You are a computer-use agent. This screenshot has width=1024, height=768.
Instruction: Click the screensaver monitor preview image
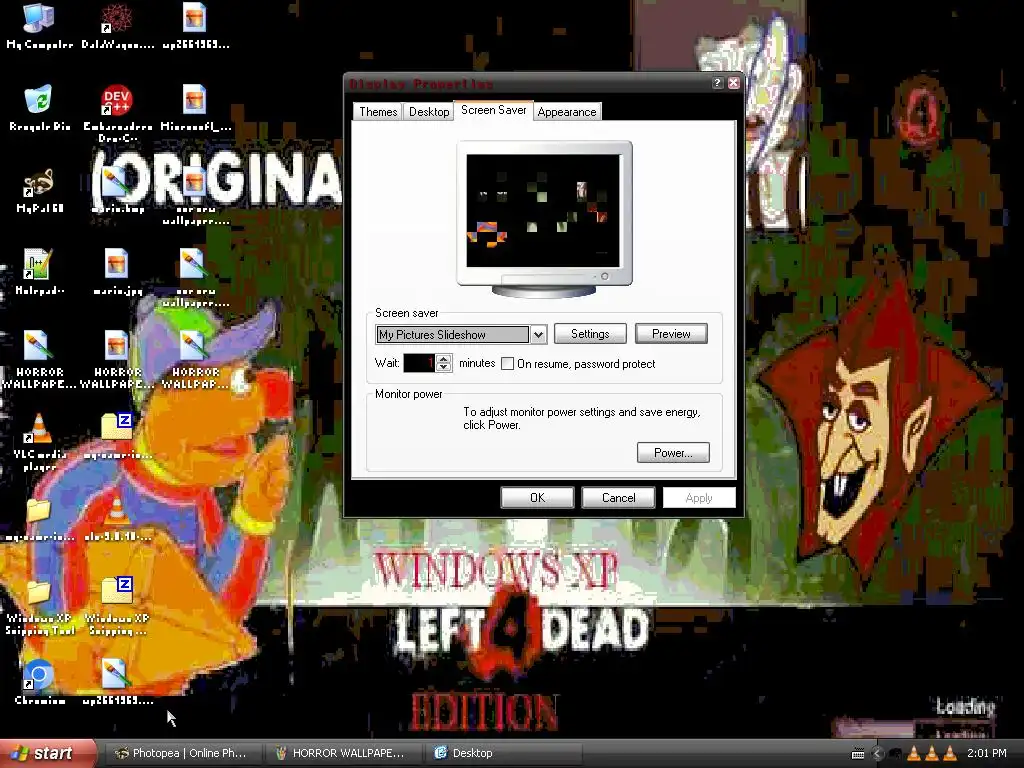coord(543,210)
